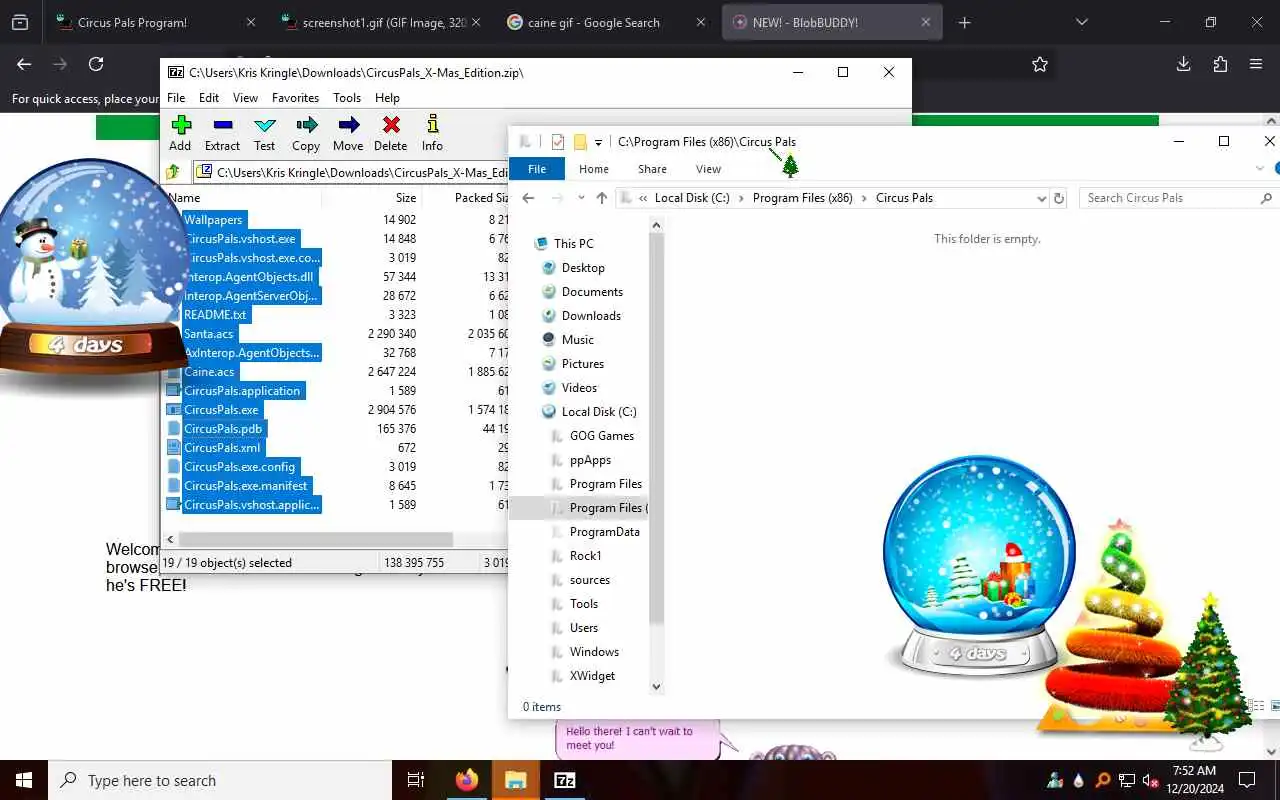Image resolution: width=1280 pixels, height=800 pixels.
Task: Select Pictures in navigation pane
Action: click(x=583, y=364)
